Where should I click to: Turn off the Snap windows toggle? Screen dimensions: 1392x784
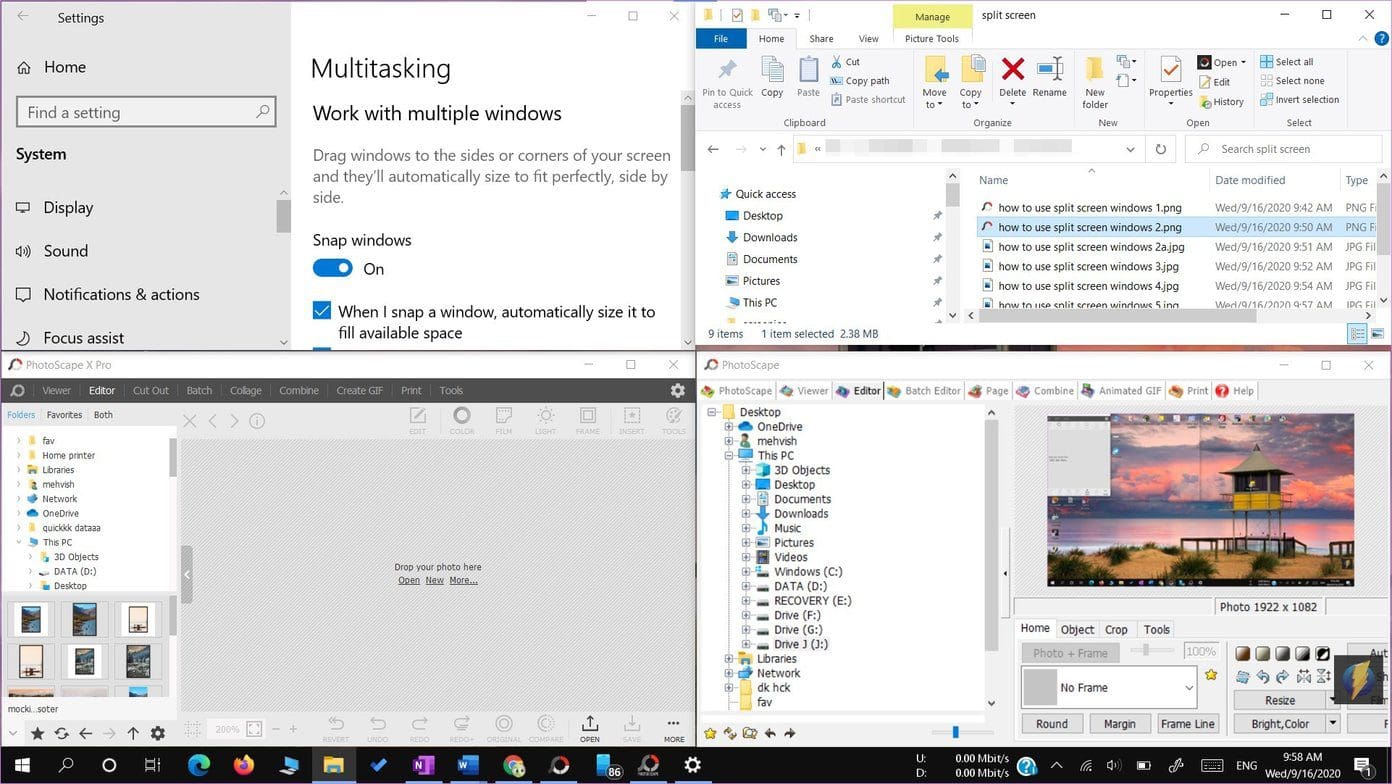click(x=333, y=268)
